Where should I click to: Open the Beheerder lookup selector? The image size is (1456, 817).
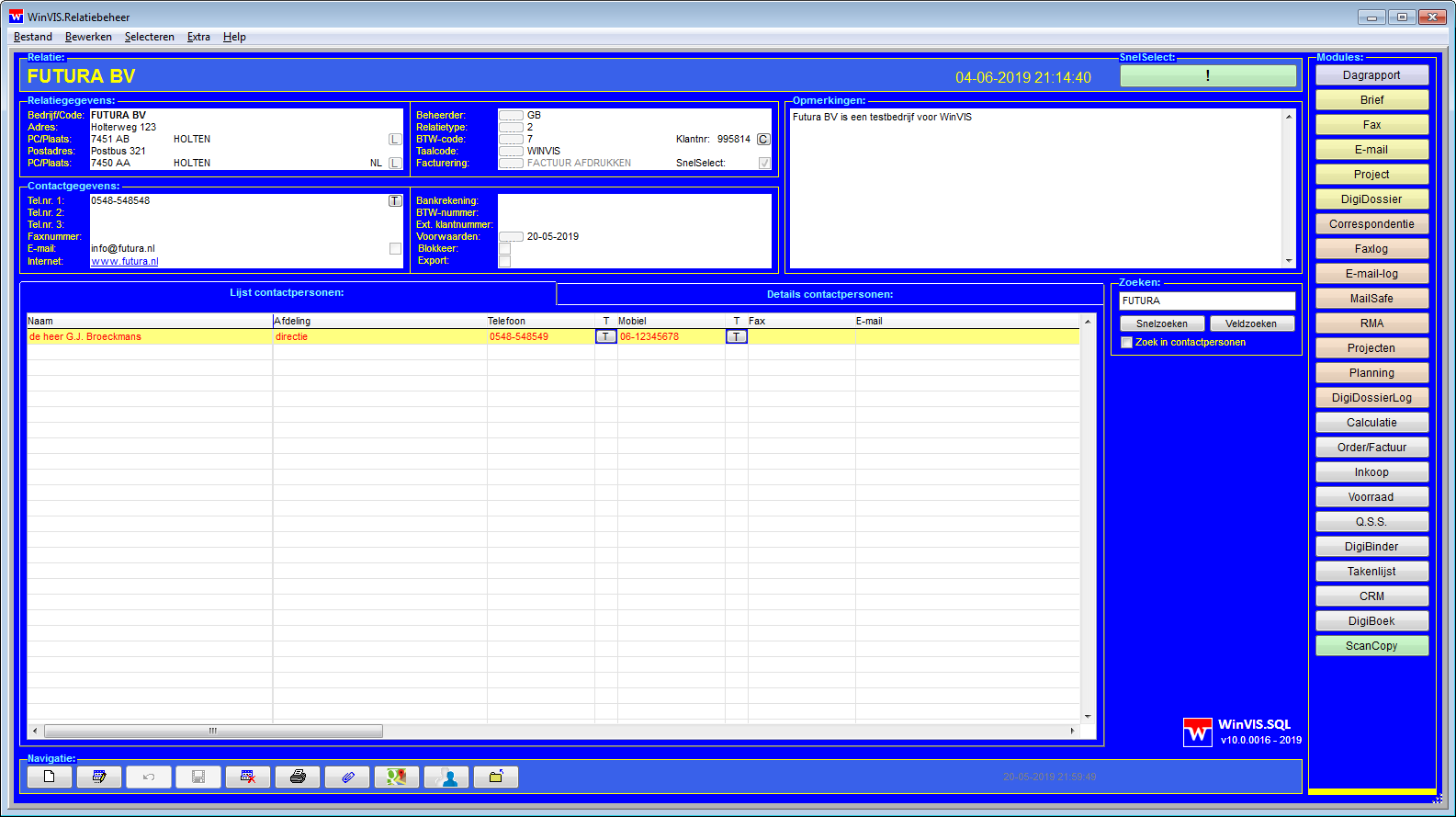click(x=511, y=116)
